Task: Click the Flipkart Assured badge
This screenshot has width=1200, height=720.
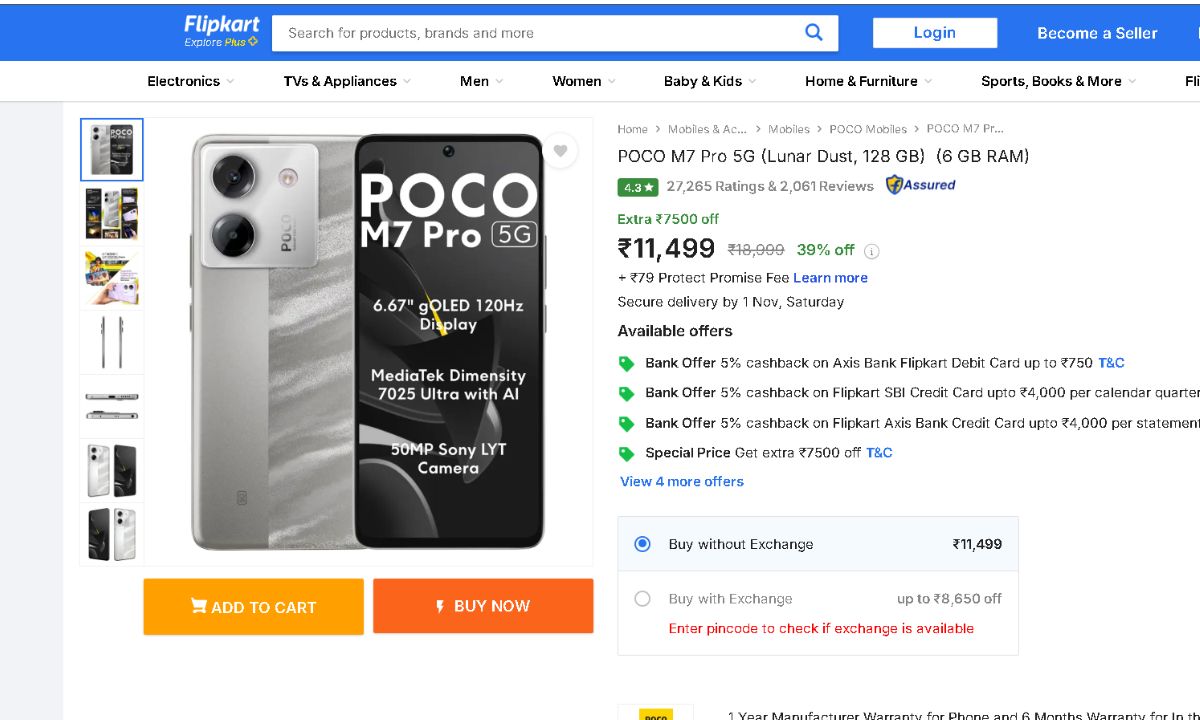Action: point(920,185)
